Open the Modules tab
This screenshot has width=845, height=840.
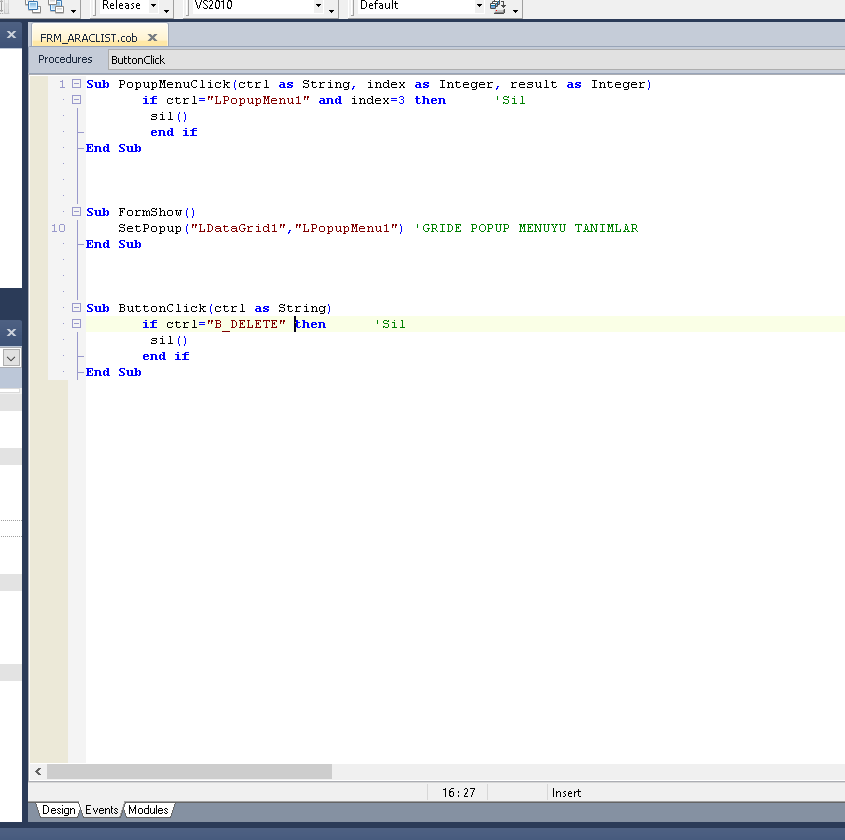click(148, 810)
